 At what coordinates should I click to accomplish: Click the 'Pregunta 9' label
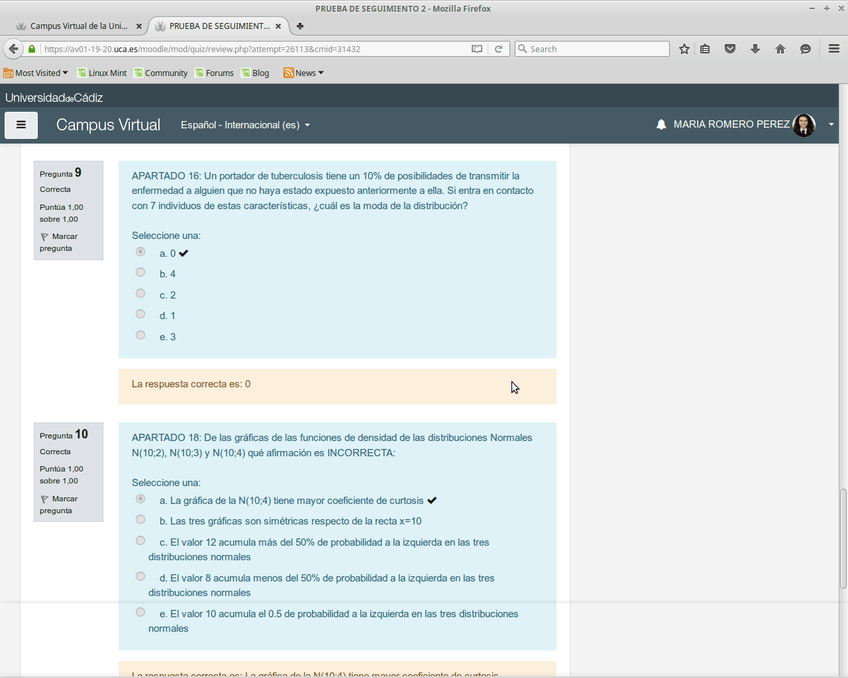tap(61, 173)
